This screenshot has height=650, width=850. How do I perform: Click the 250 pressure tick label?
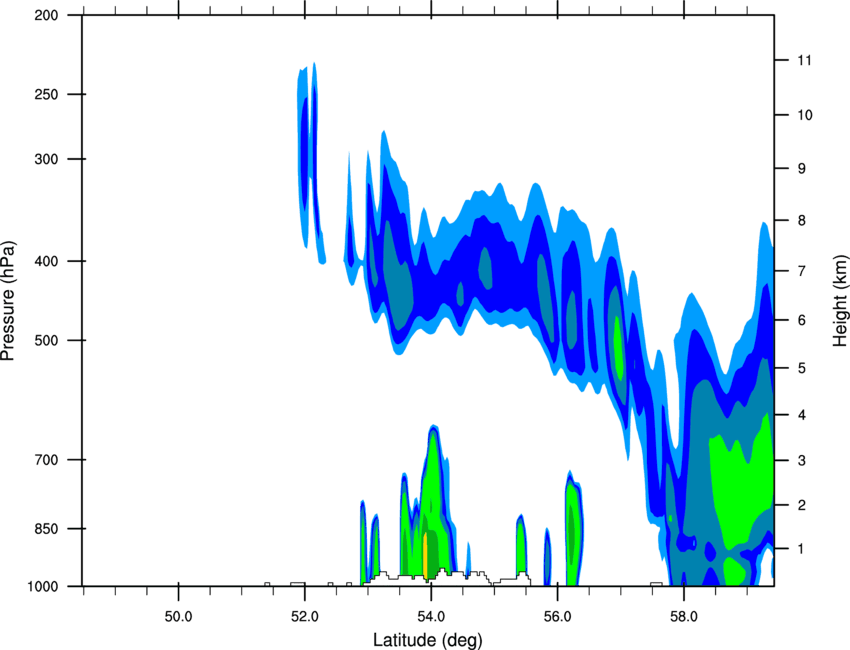click(47, 94)
